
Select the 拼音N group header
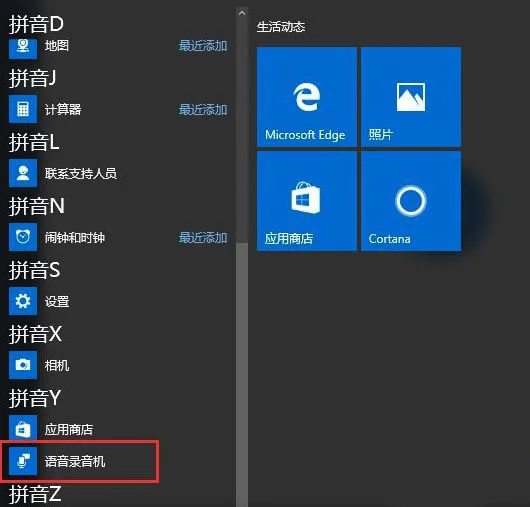(x=37, y=206)
